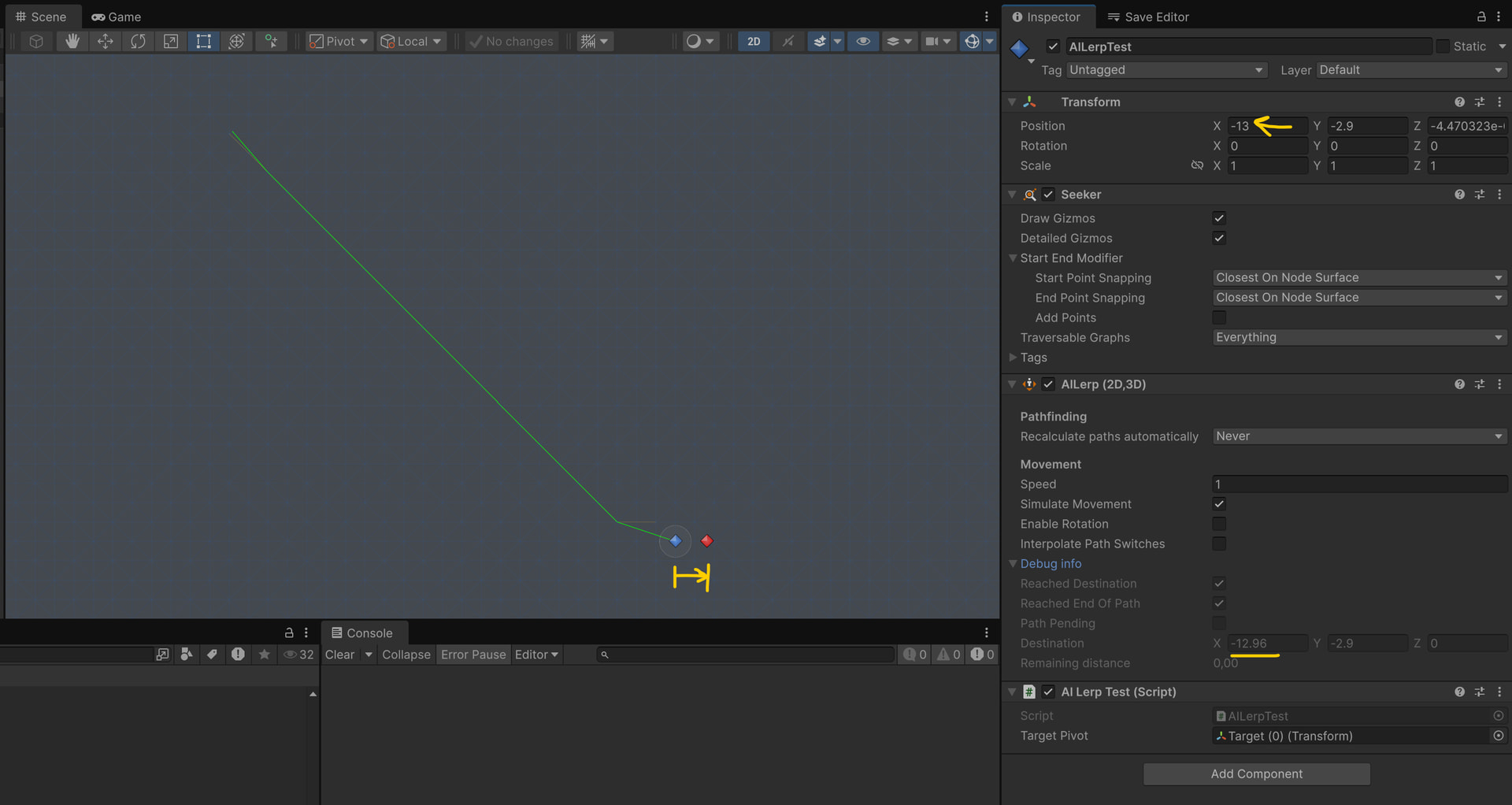Click the Add Component button
The image size is (1512, 805).
click(1256, 774)
